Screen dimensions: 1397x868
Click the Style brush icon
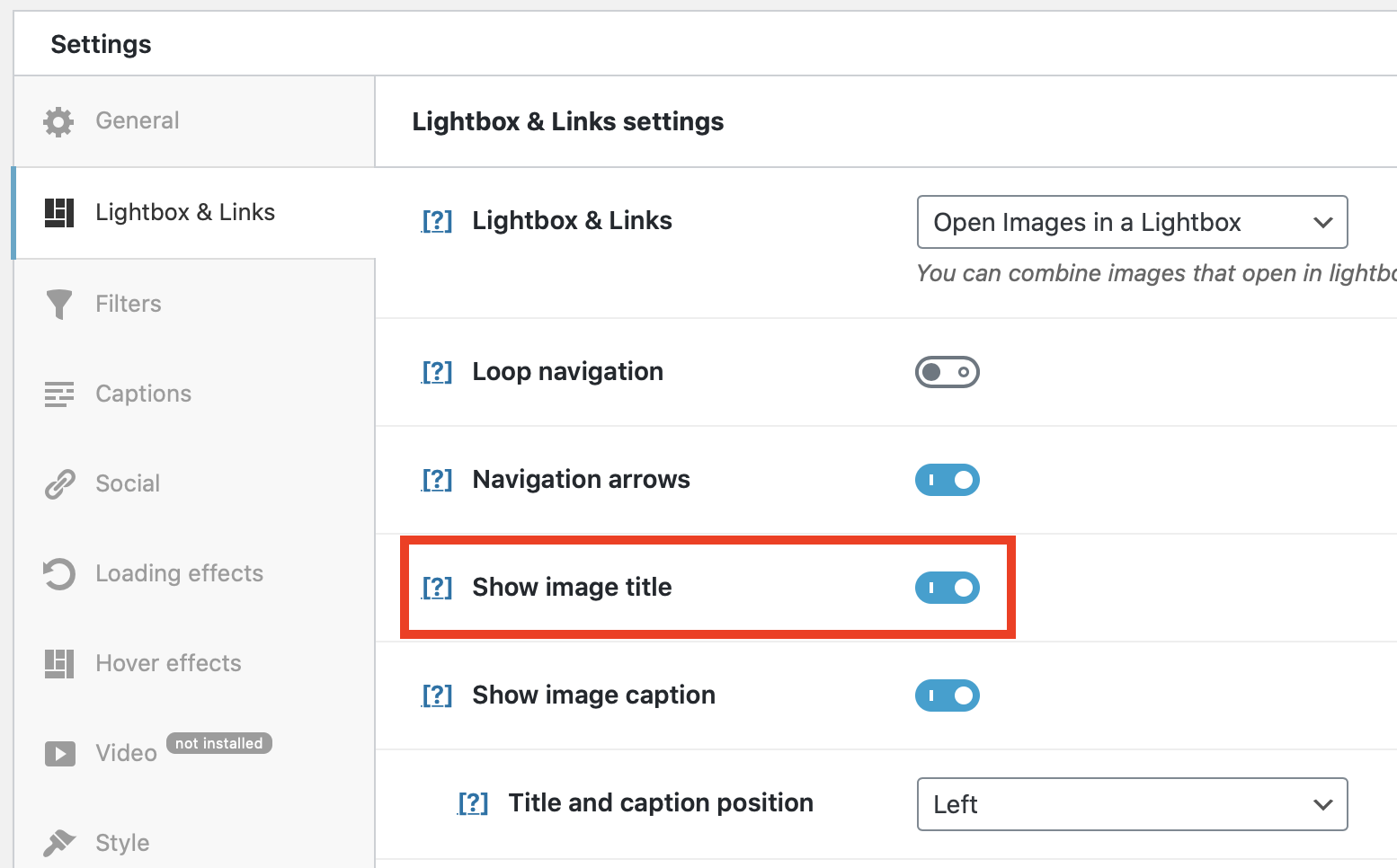pyautogui.click(x=58, y=842)
